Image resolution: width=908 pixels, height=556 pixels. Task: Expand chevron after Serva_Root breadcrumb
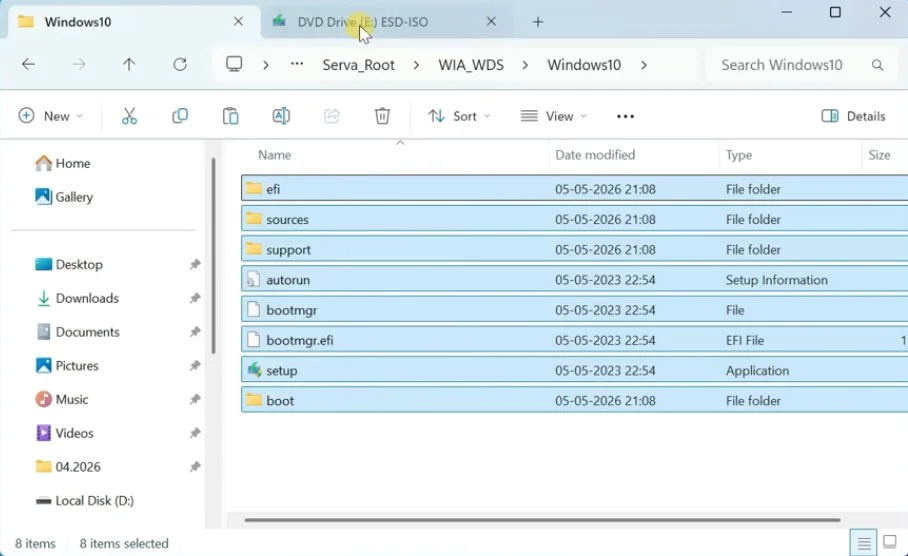tap(416, 65)
